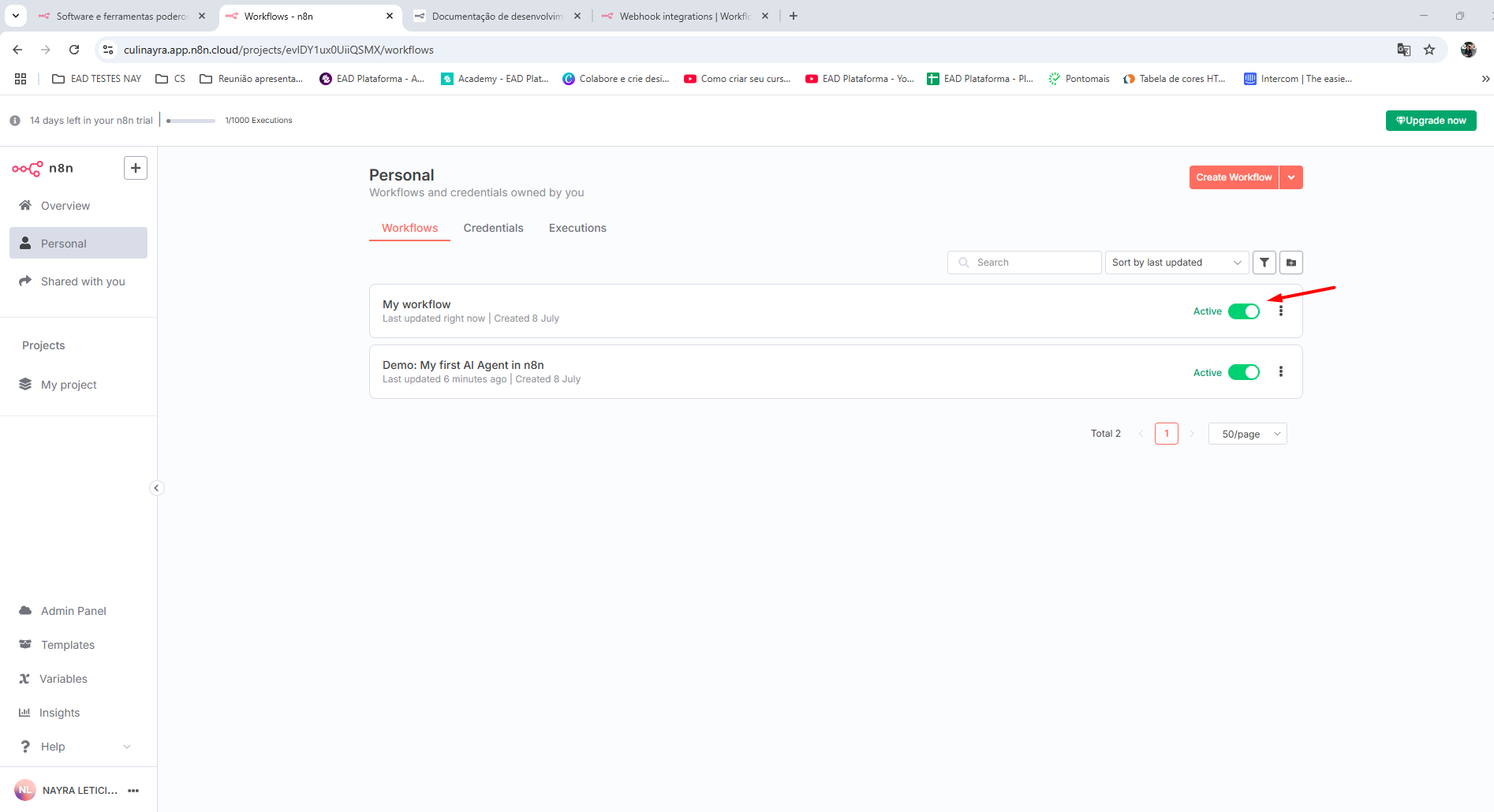Bookmark this page with the star icon
The height and width of the screenshot is (812, 1494).
1429,50
